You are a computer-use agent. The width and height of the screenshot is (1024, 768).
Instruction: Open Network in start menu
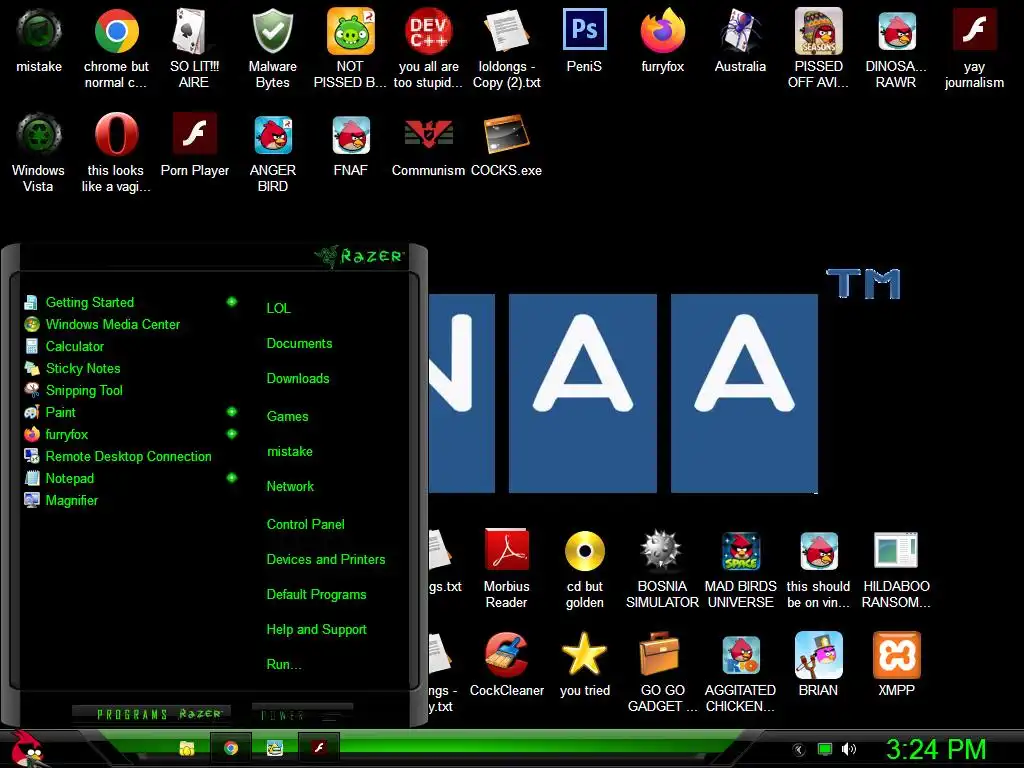coord(290,487)
